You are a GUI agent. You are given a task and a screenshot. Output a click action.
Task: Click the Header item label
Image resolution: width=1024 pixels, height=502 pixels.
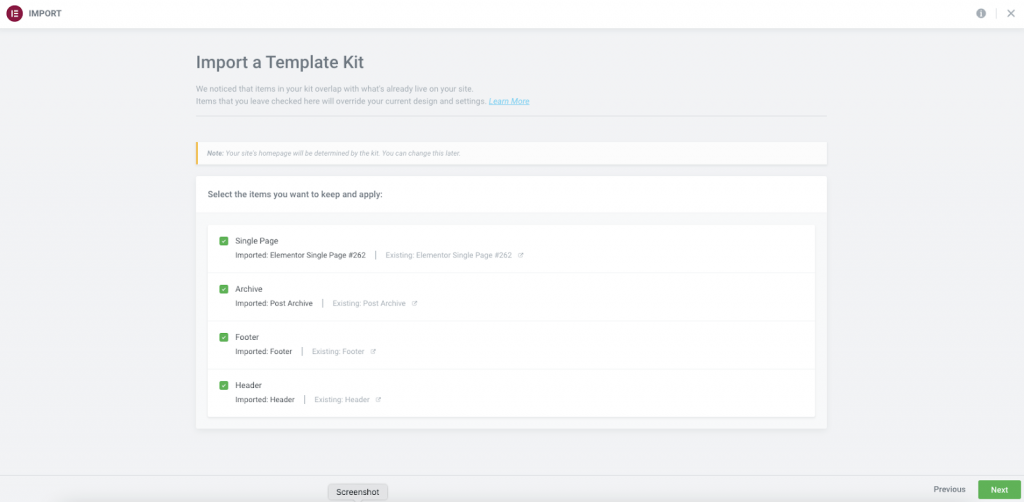[x=248, y=385]
